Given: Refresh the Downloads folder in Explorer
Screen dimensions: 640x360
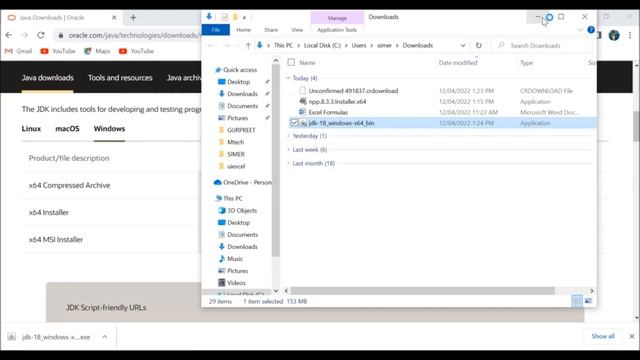Looking at the screenshot, I should (479, 45).
